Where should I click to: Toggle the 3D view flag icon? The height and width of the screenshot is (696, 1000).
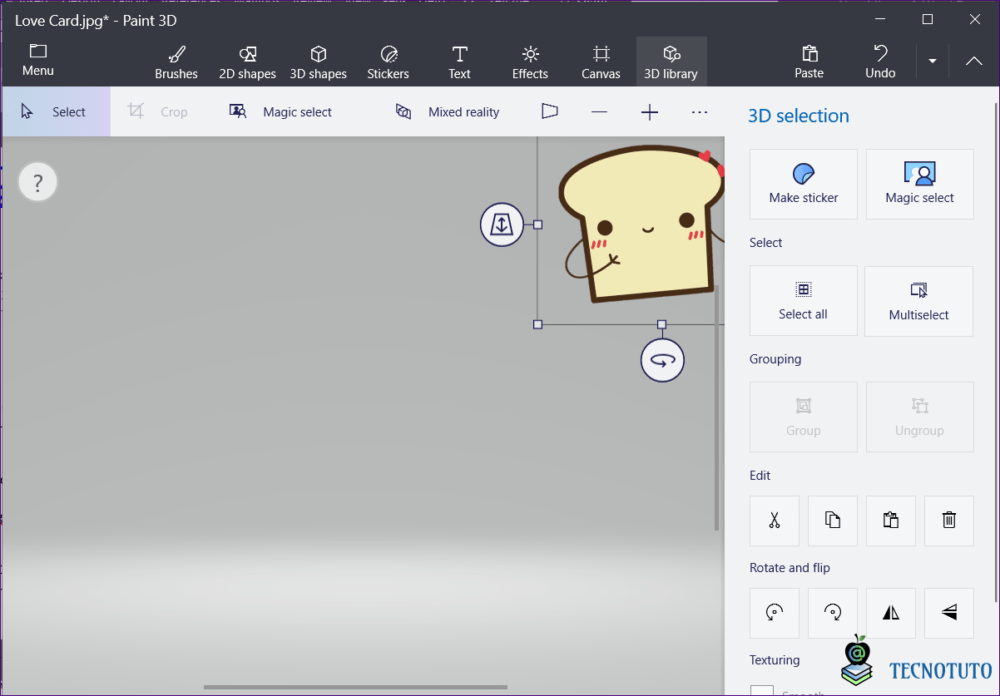[x=549, y=112]
